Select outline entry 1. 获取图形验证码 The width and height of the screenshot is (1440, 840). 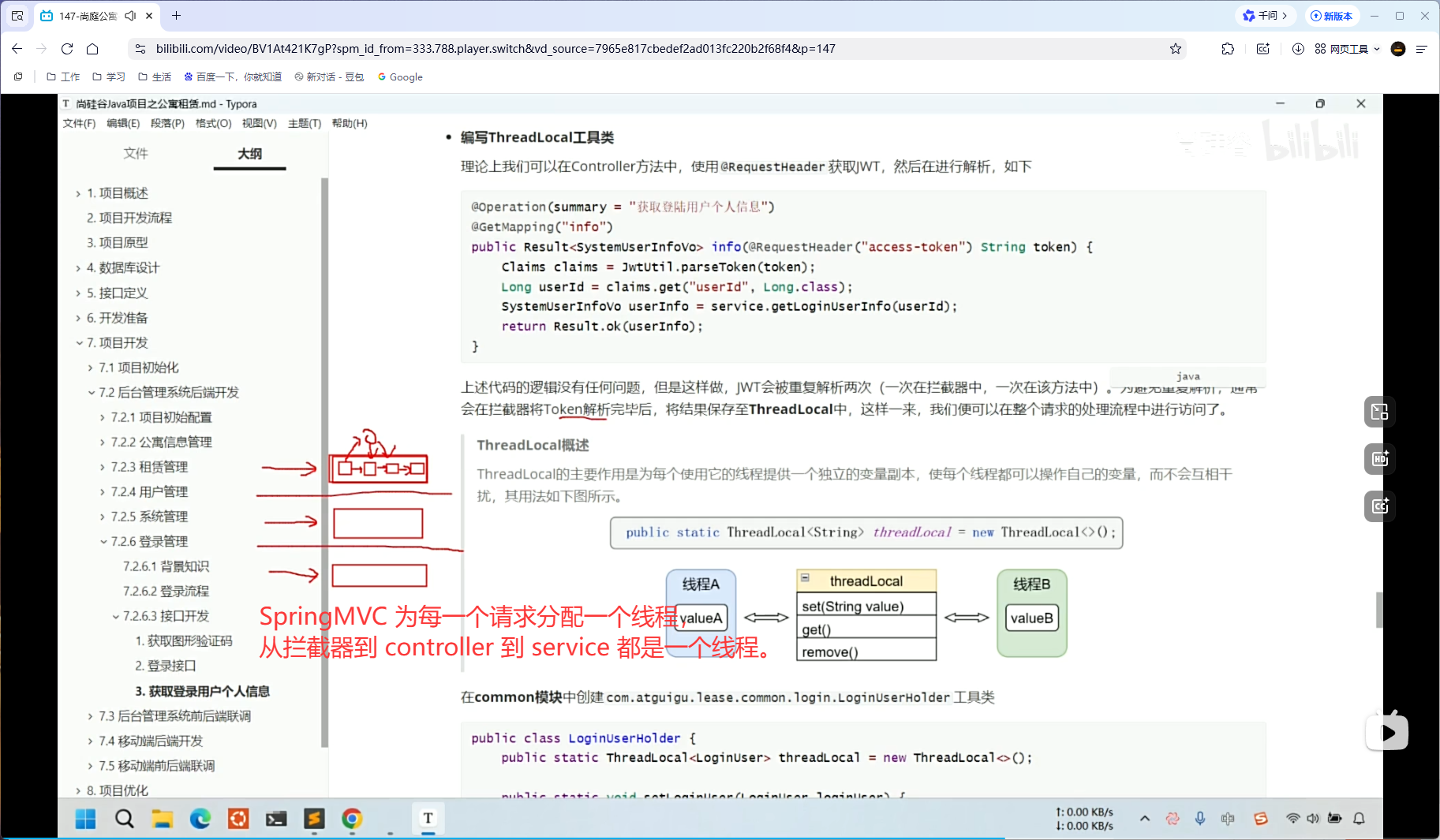(x=184, y=641)
